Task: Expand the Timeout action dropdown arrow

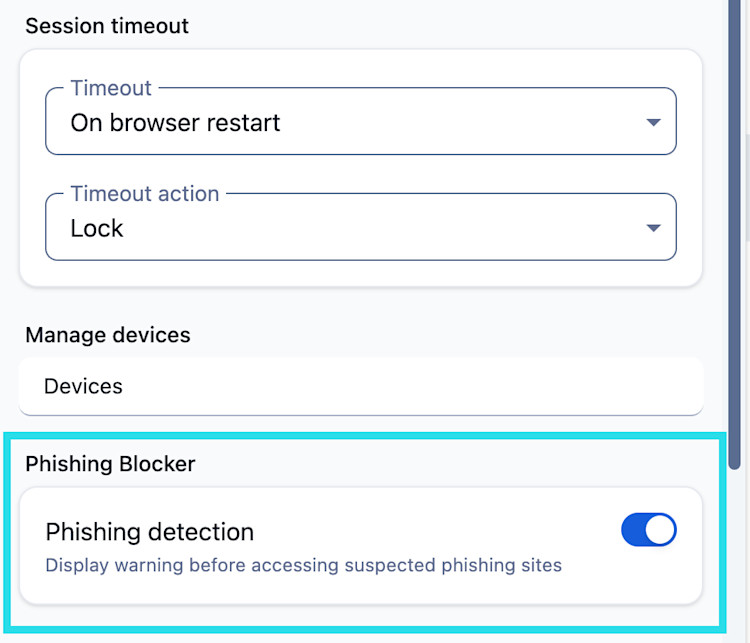Action: 653,228
